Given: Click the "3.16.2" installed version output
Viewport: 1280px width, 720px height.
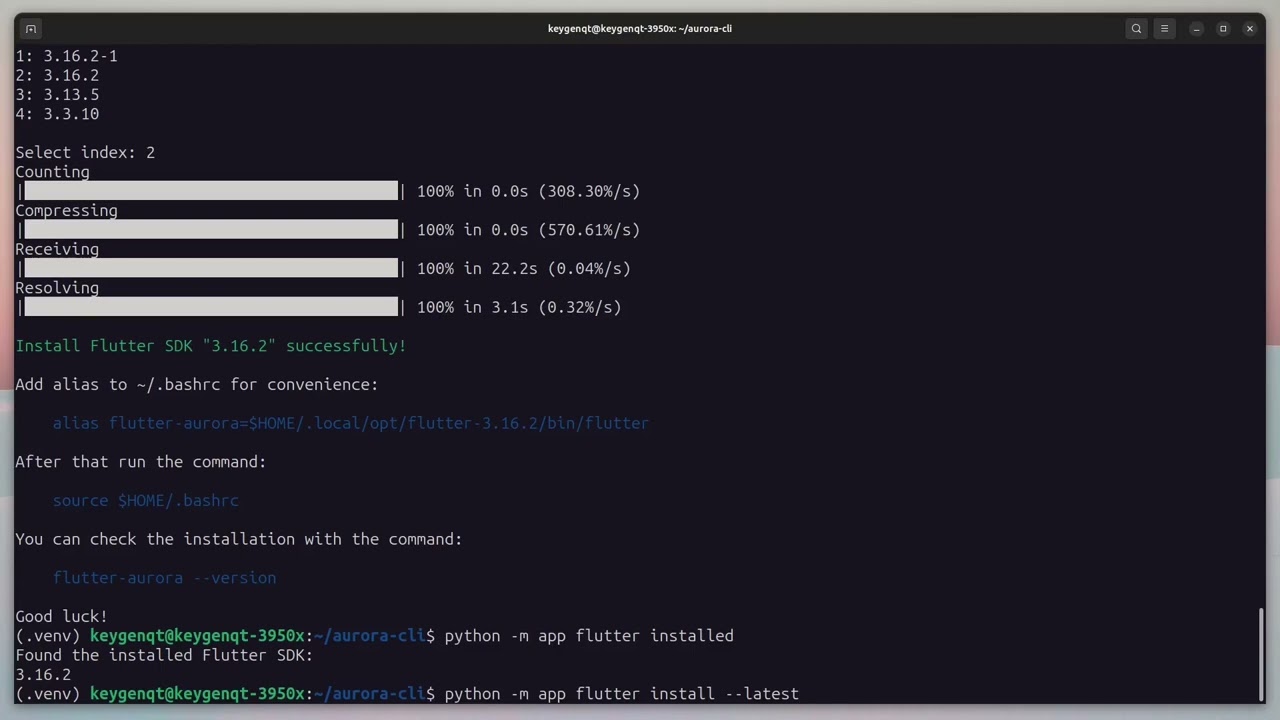Looking at the screenshot, I should click(x=43, y=675).
